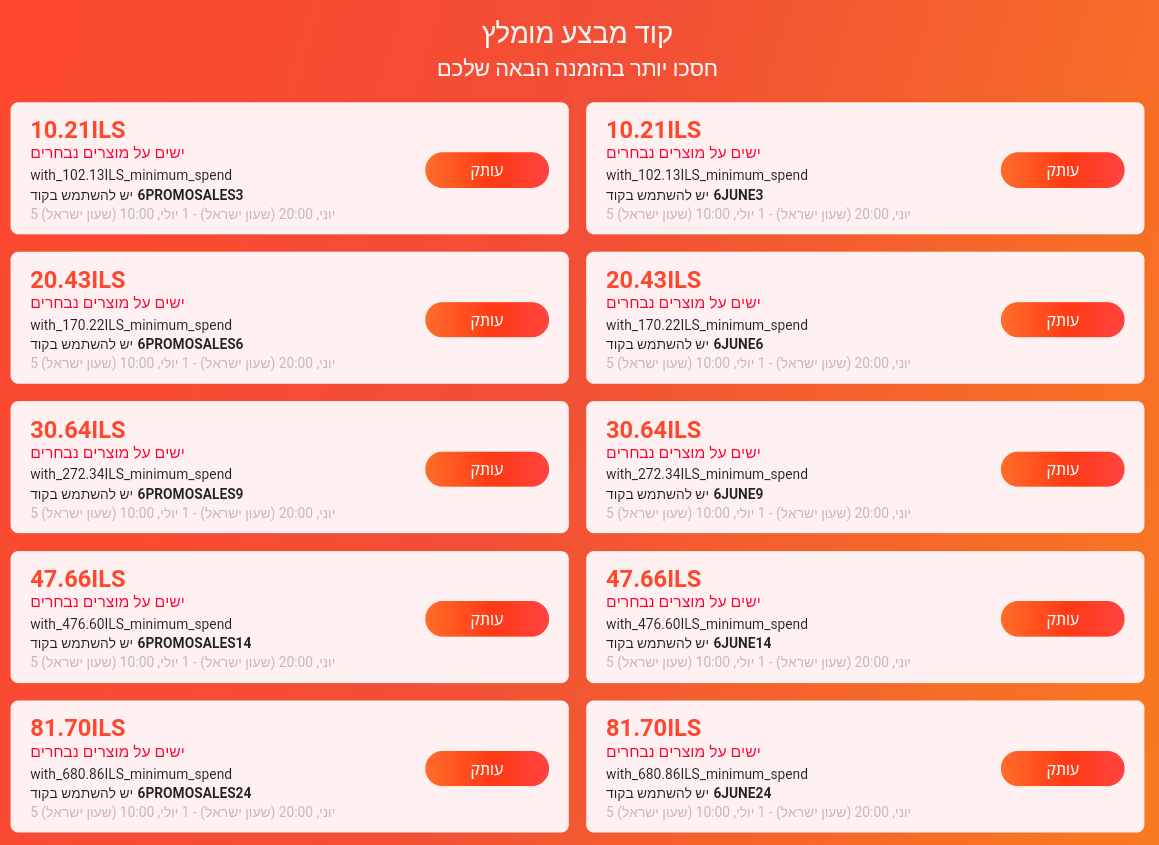
Task: Copy the 6PROMOSALES9 promo code
Action: pos(487,469)
